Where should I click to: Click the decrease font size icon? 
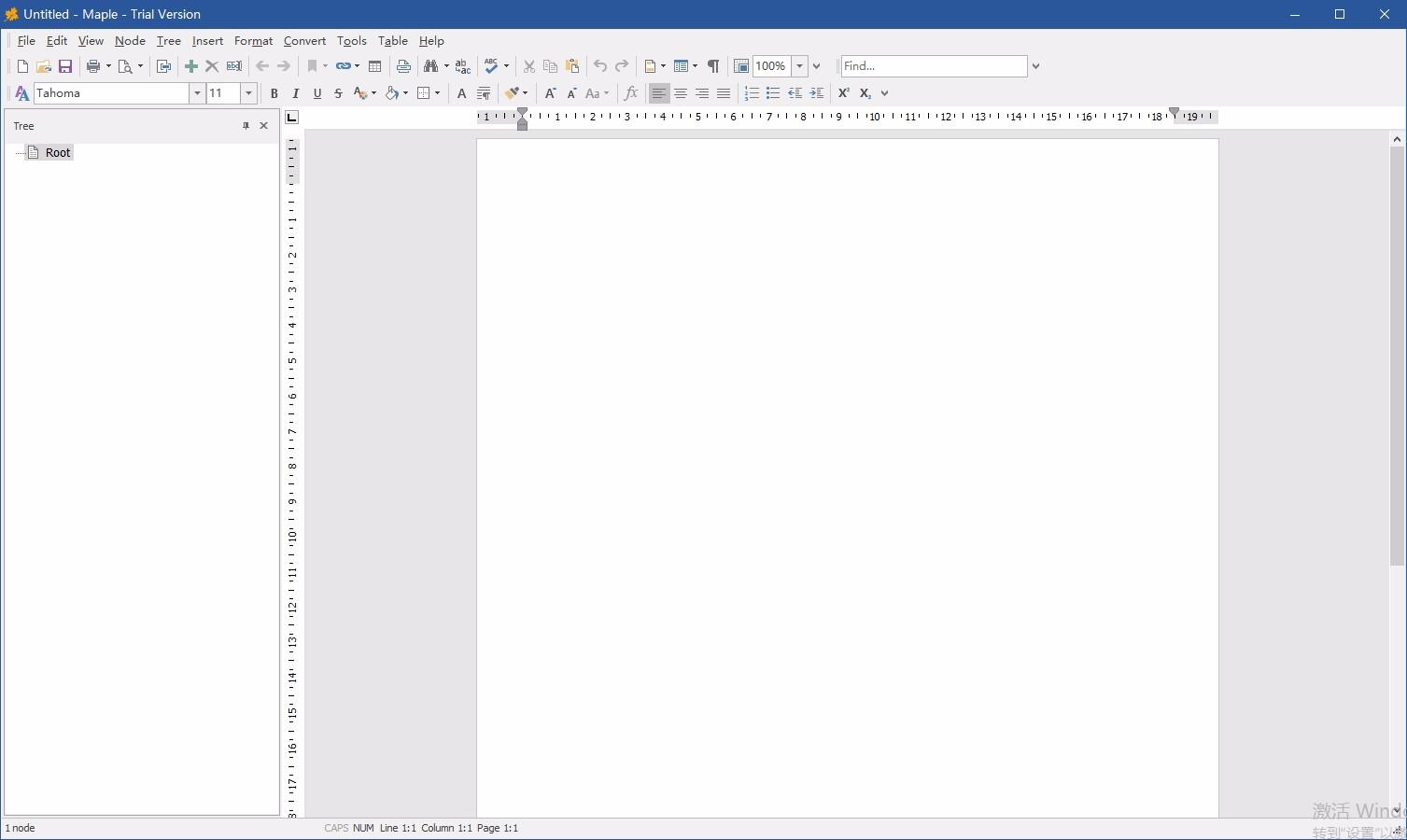pos(571,93)
